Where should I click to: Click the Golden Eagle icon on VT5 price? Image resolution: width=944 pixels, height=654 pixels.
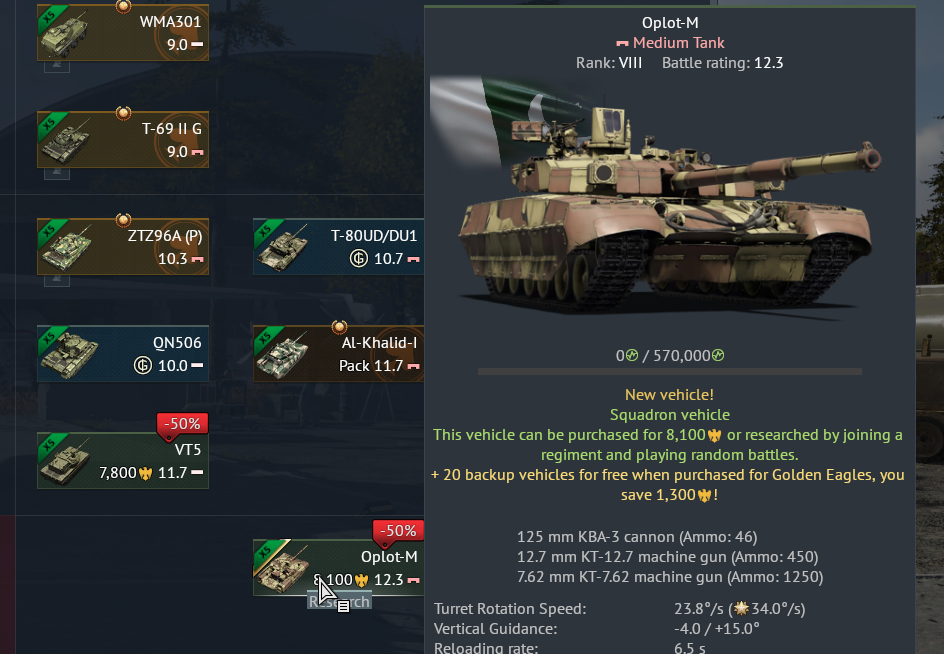click(x=146, y=473)
